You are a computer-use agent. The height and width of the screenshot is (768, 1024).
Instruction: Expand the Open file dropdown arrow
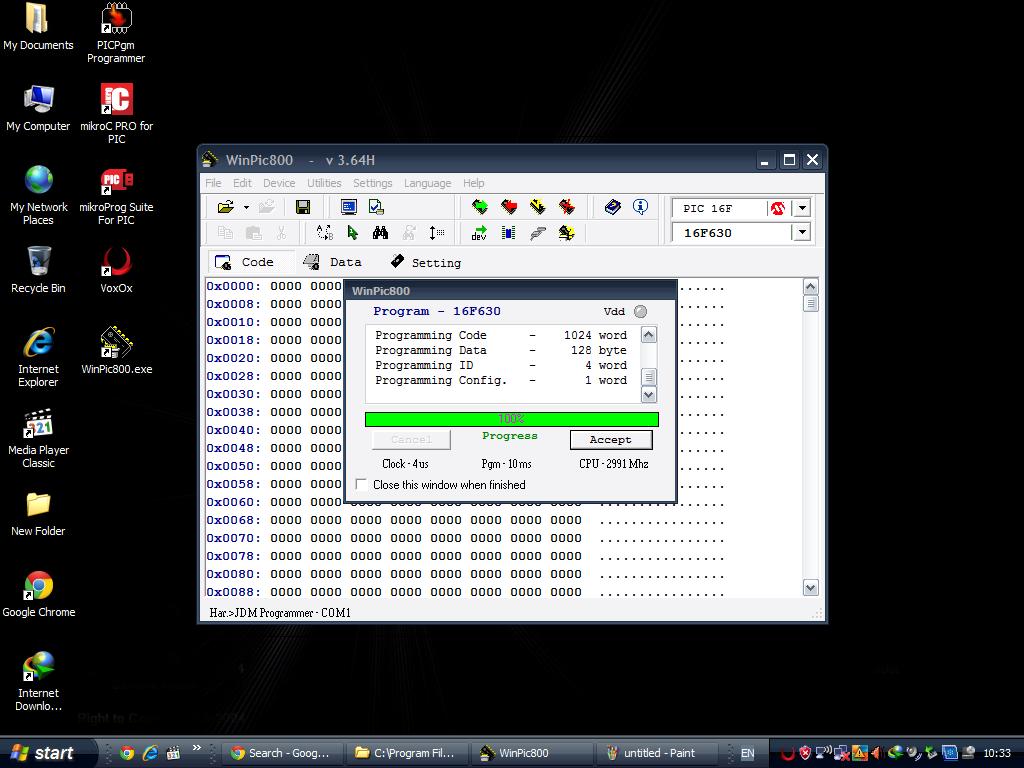click(x=246, y=208)
